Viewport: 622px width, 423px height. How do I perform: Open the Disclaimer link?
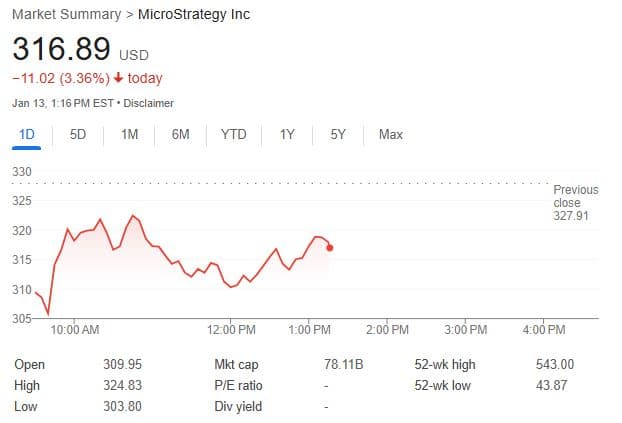click(149, 103)
